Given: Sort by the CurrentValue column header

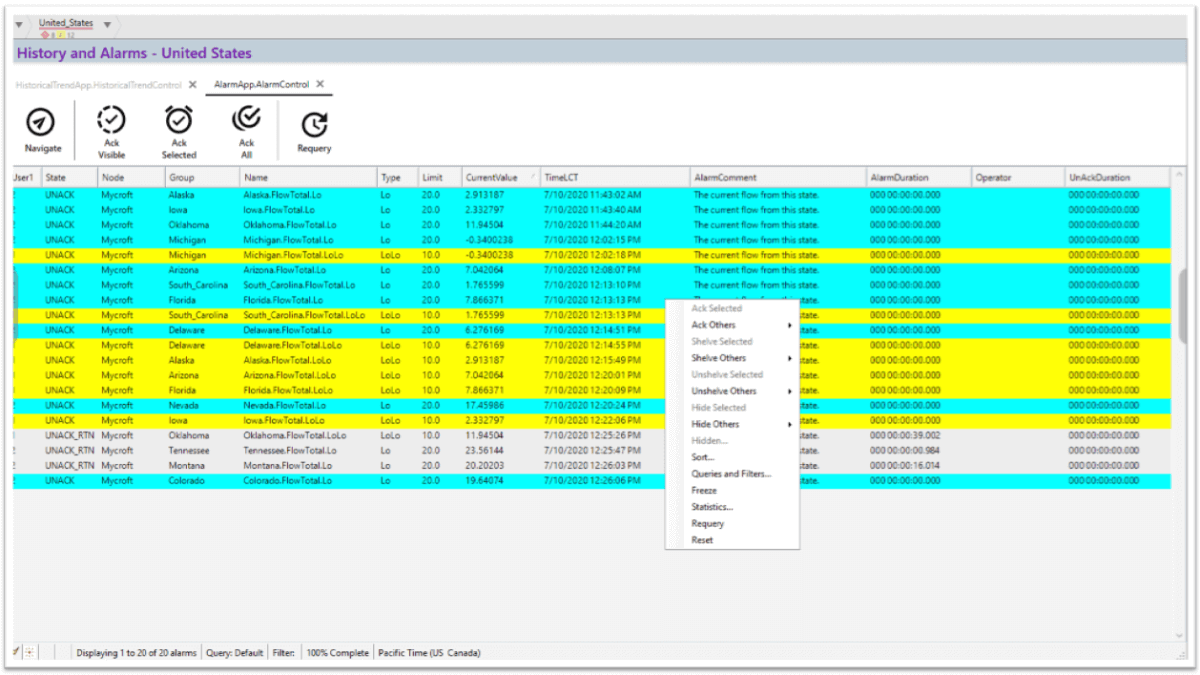Looking at the screenshot, I should point(492,177).
